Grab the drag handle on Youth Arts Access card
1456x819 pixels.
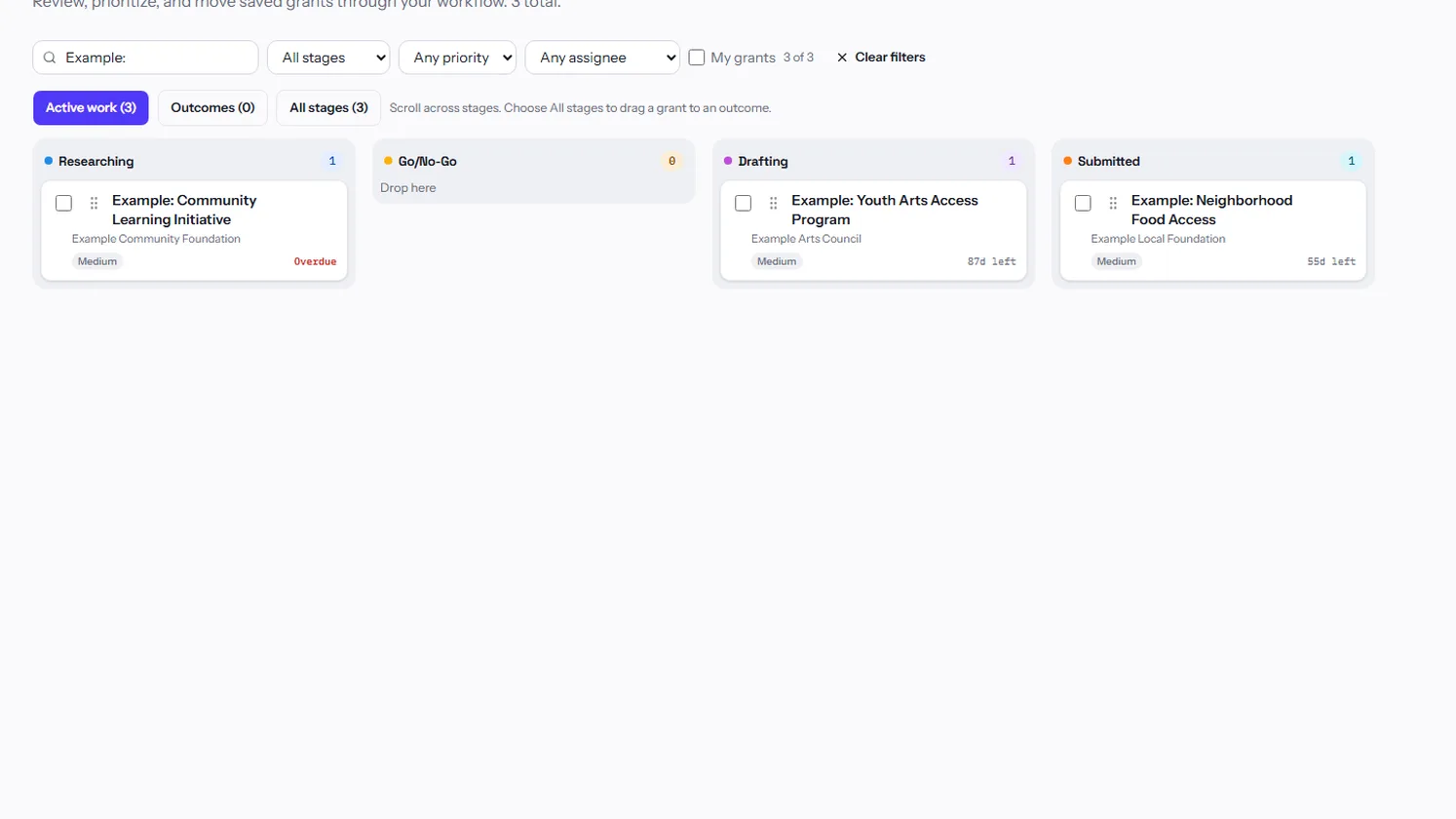tap(774, 203)
